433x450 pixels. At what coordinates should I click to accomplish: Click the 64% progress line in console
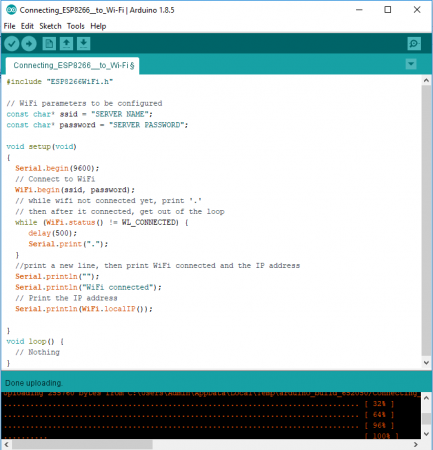point(199,415)
